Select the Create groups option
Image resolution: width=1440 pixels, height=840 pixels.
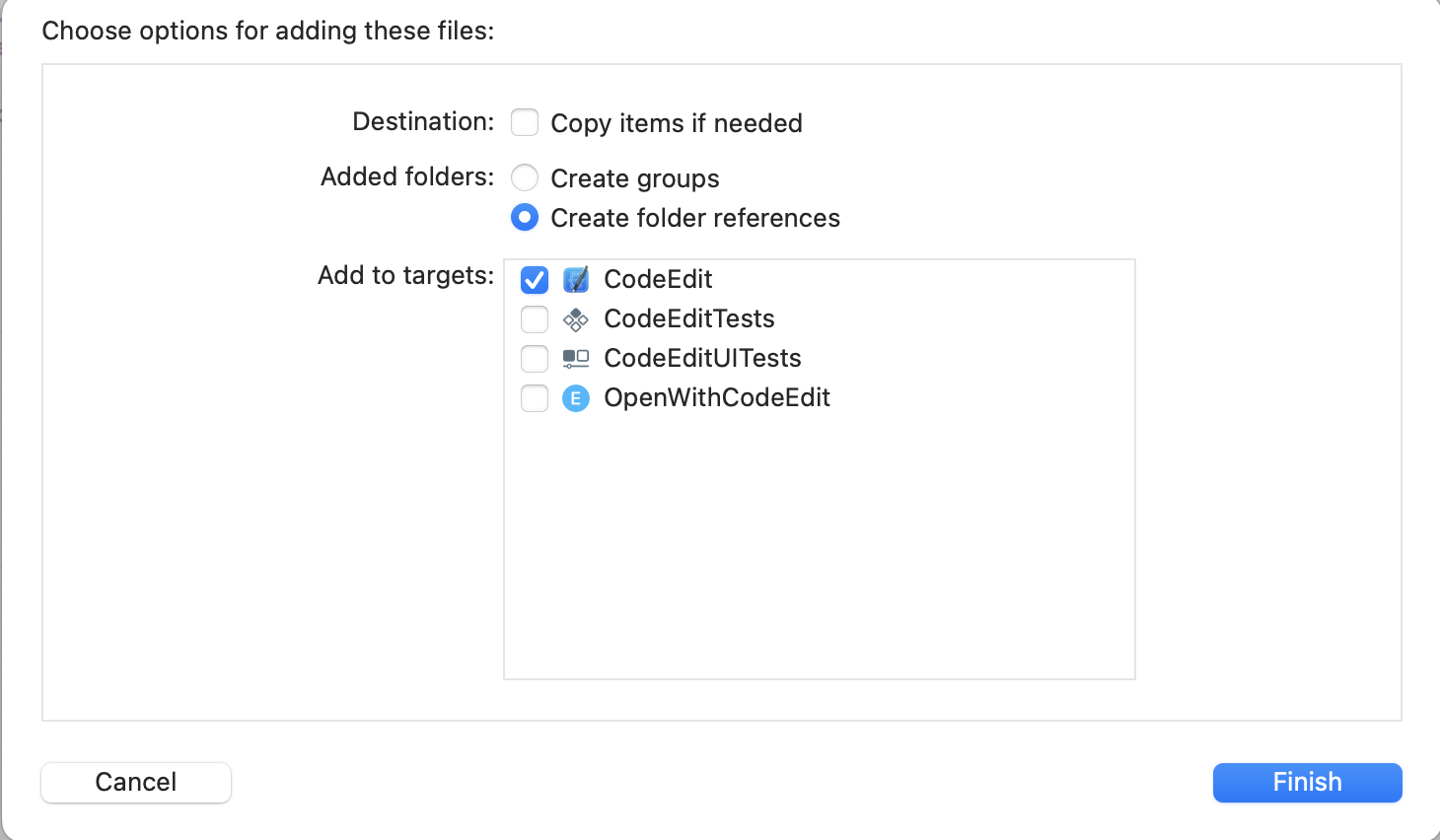524,177
